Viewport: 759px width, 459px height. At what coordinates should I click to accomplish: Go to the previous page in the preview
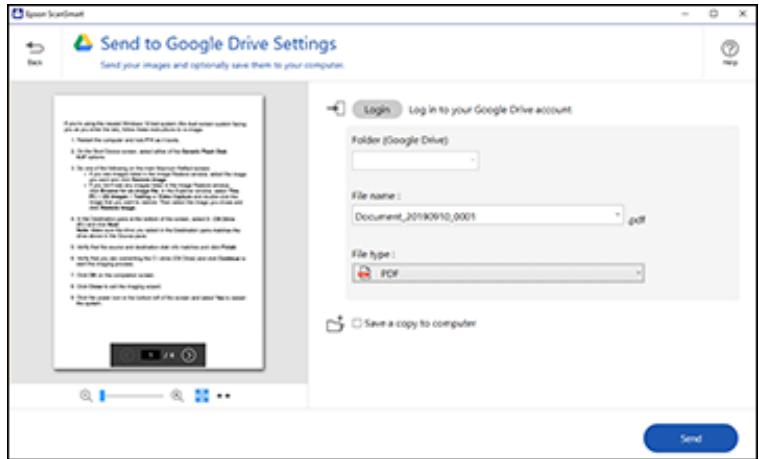(127, 355)
